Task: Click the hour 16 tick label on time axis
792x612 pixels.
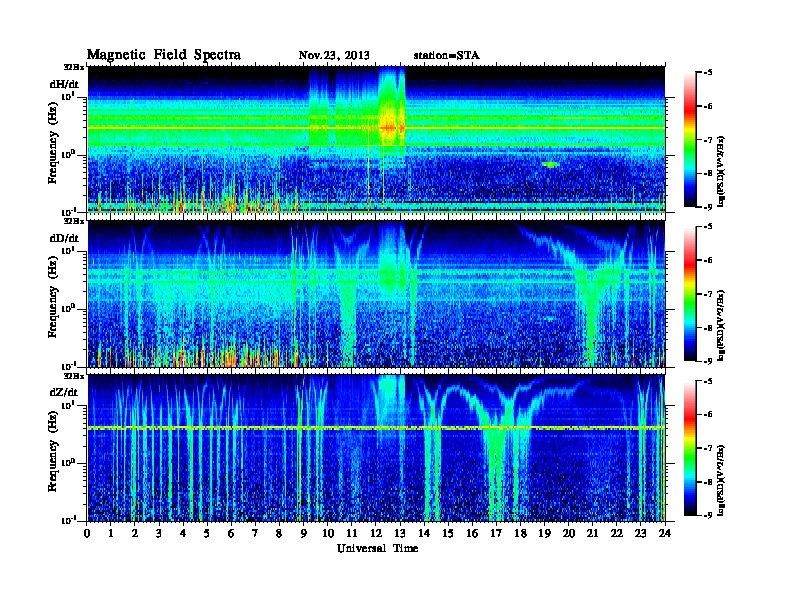Action: [472, 534]
